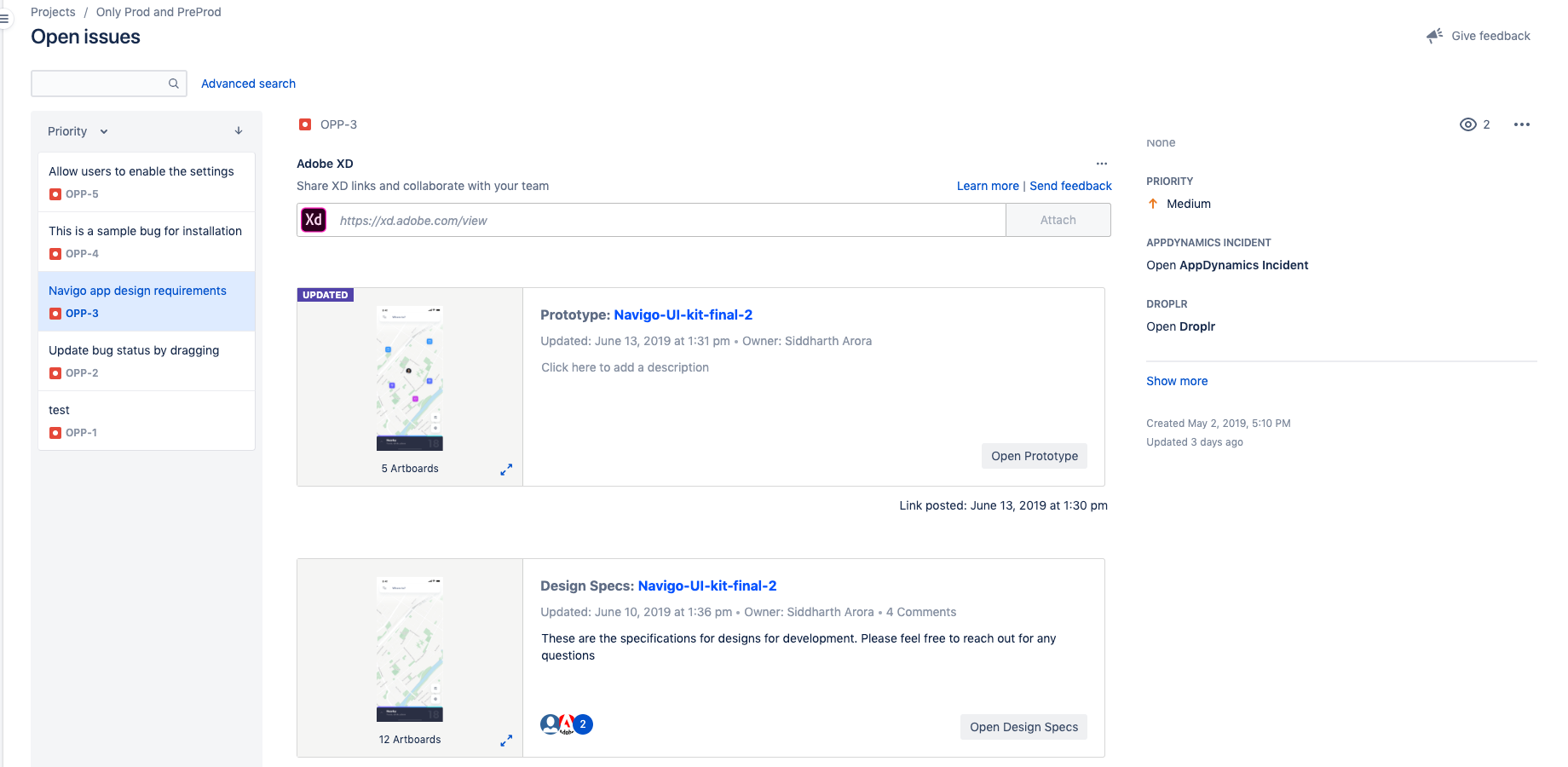Click the bug icon beside OPP-2

click(x=55, y=373)
